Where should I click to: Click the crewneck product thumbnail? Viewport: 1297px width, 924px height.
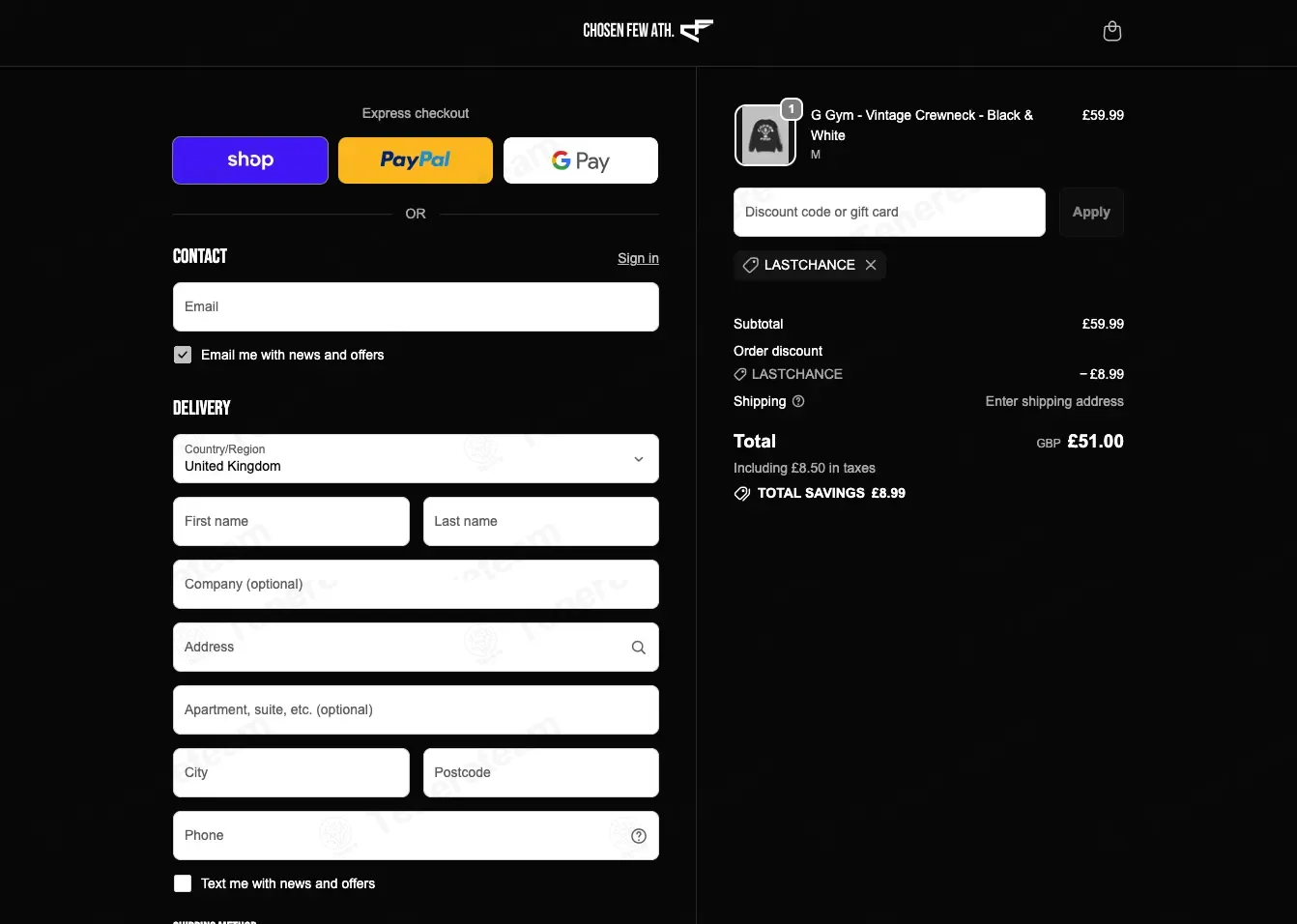pyautogui.click(x=765, y=135)
